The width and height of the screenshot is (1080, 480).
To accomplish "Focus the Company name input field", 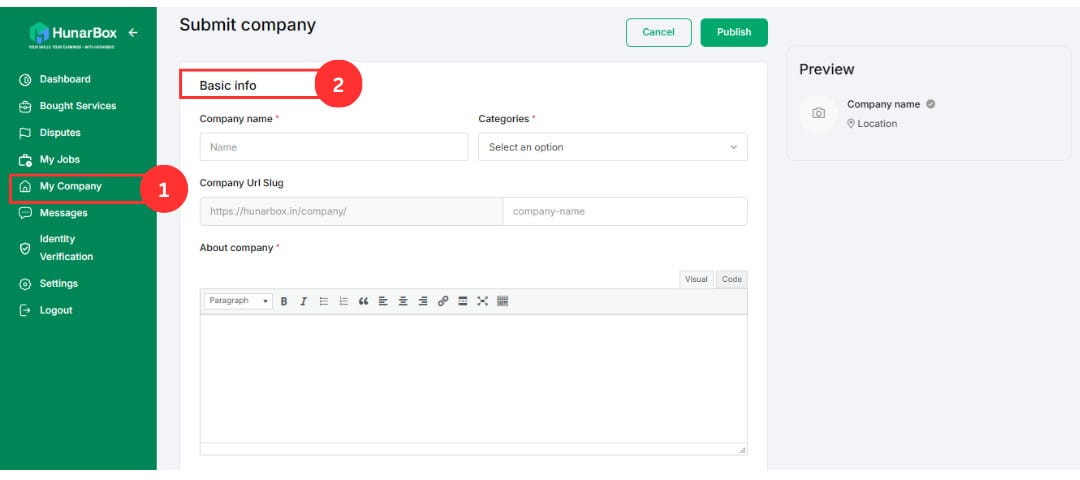I will click(x=333, y=147).
